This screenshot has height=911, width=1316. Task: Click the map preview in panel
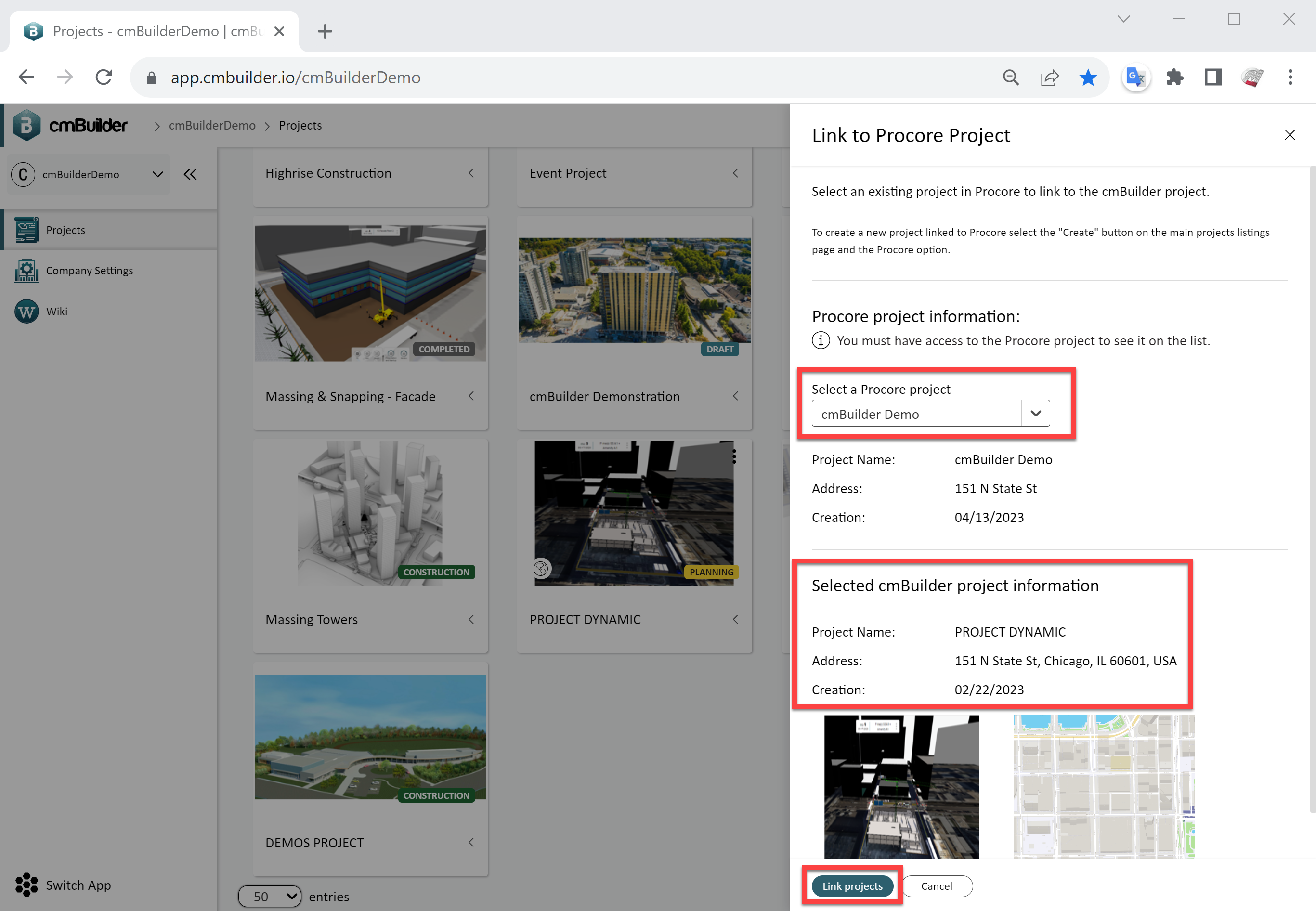click(1104, 787)
